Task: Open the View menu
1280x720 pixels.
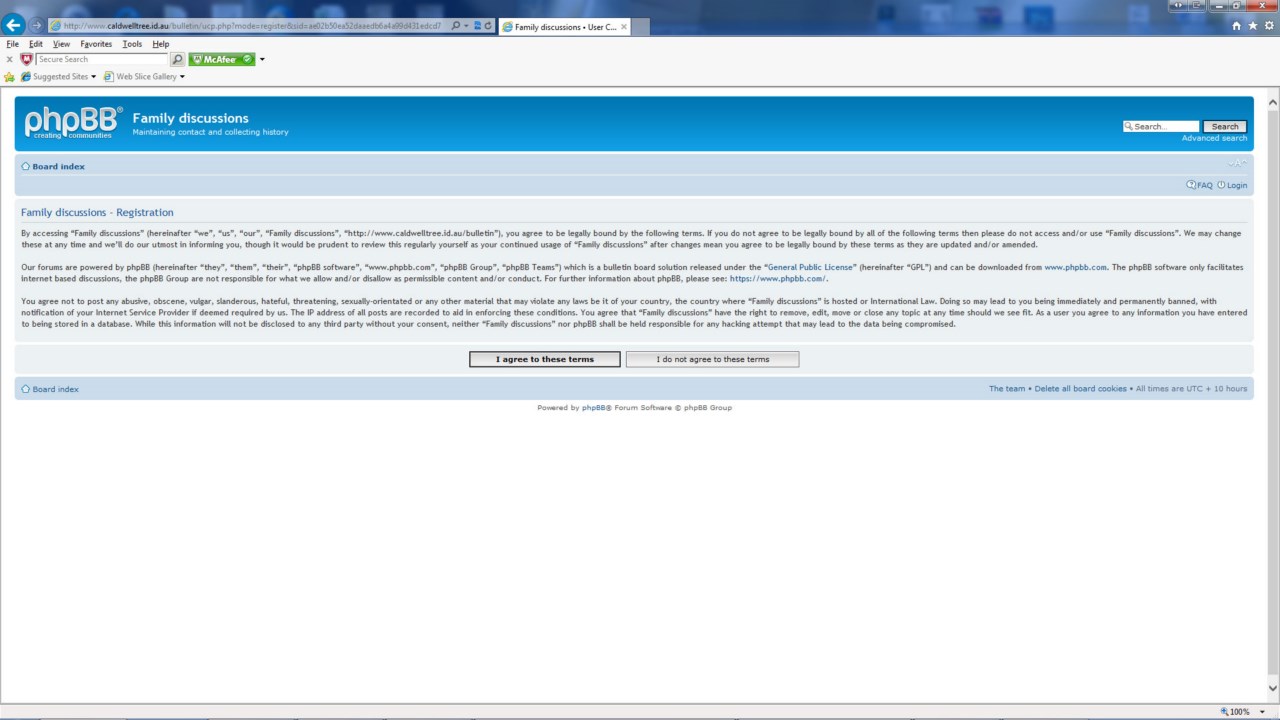Action: click(61, 44)
